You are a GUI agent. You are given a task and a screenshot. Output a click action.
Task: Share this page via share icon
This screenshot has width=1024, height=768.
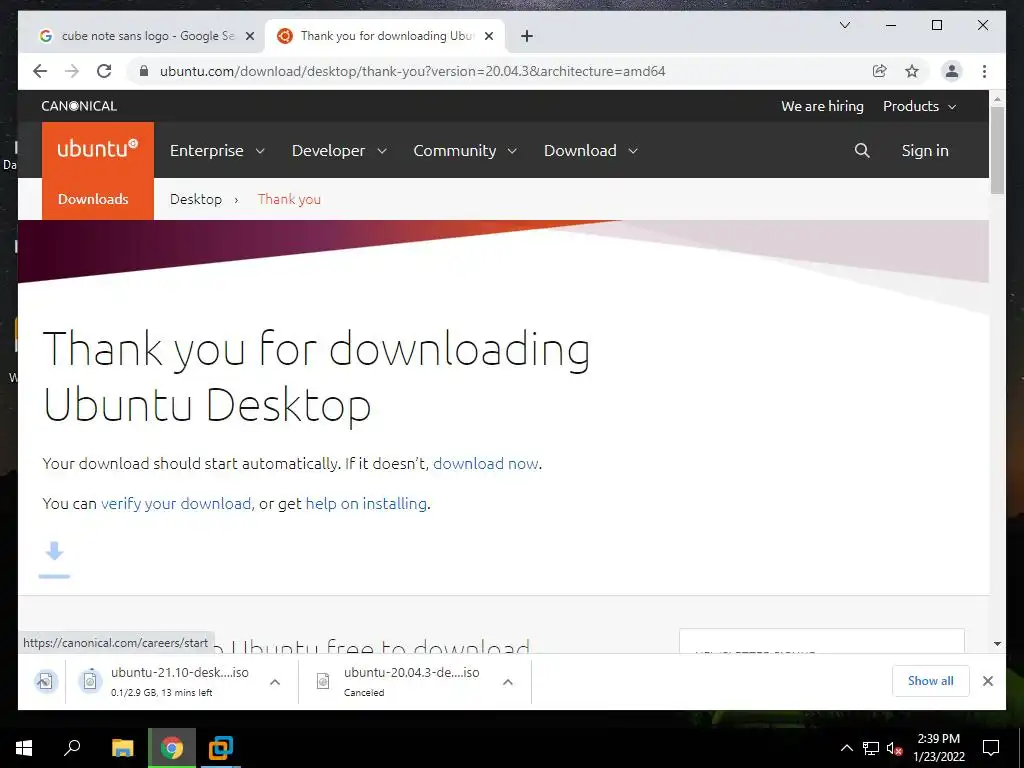coord(880,71)
